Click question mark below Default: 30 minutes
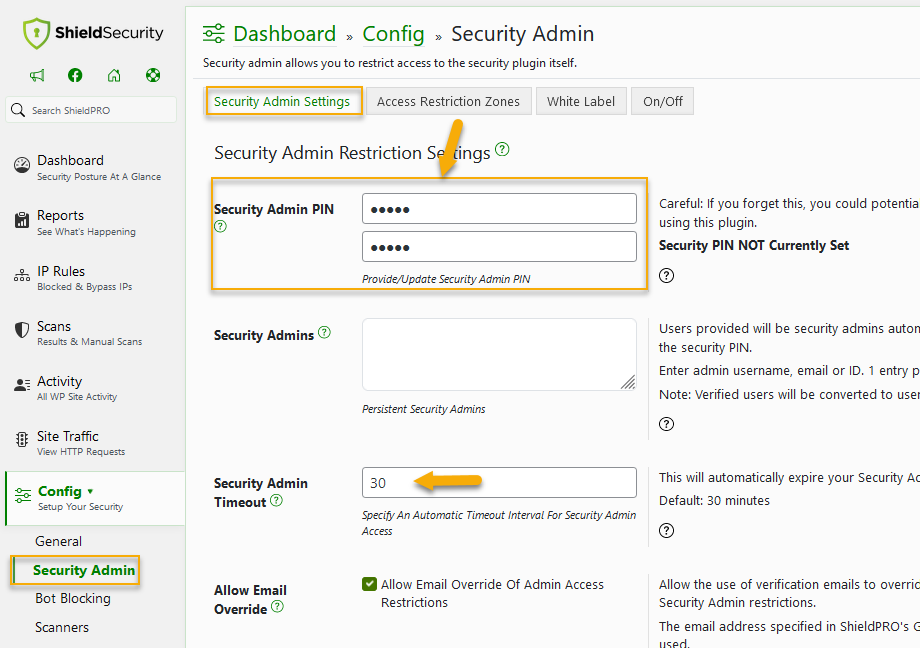 click(x=667, y=531)
